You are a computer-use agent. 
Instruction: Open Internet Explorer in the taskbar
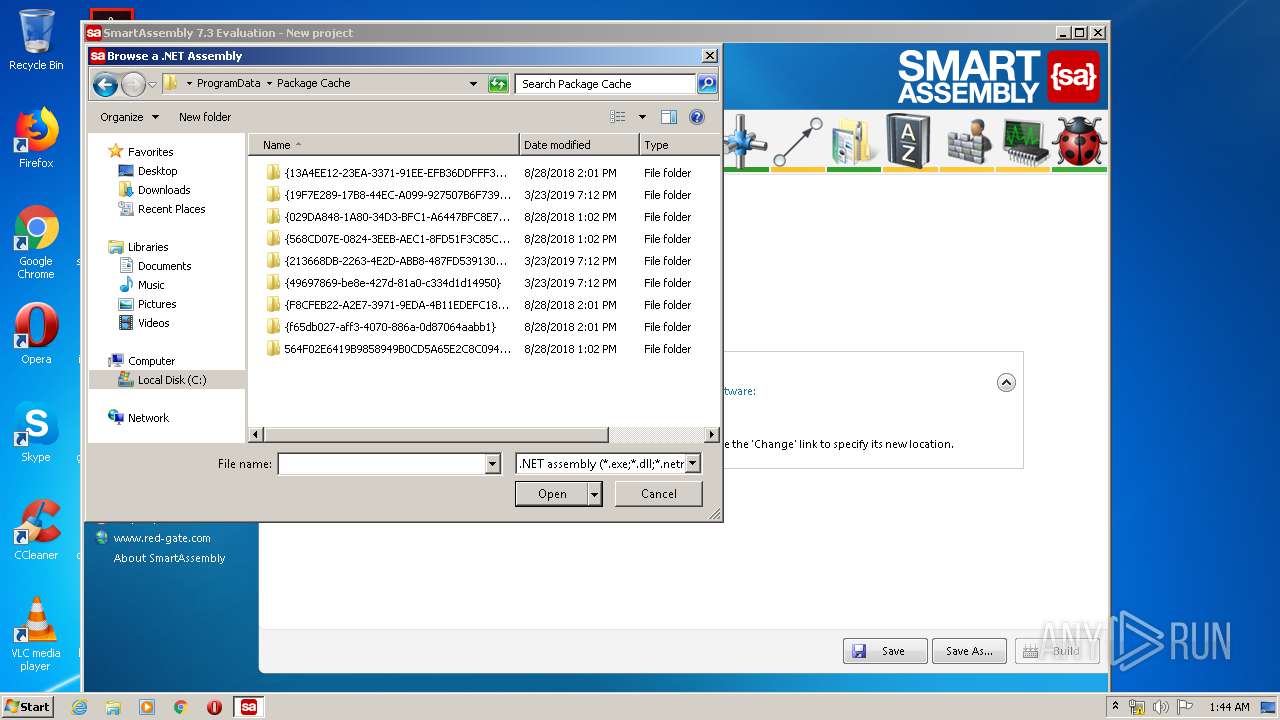click(79, 707)
